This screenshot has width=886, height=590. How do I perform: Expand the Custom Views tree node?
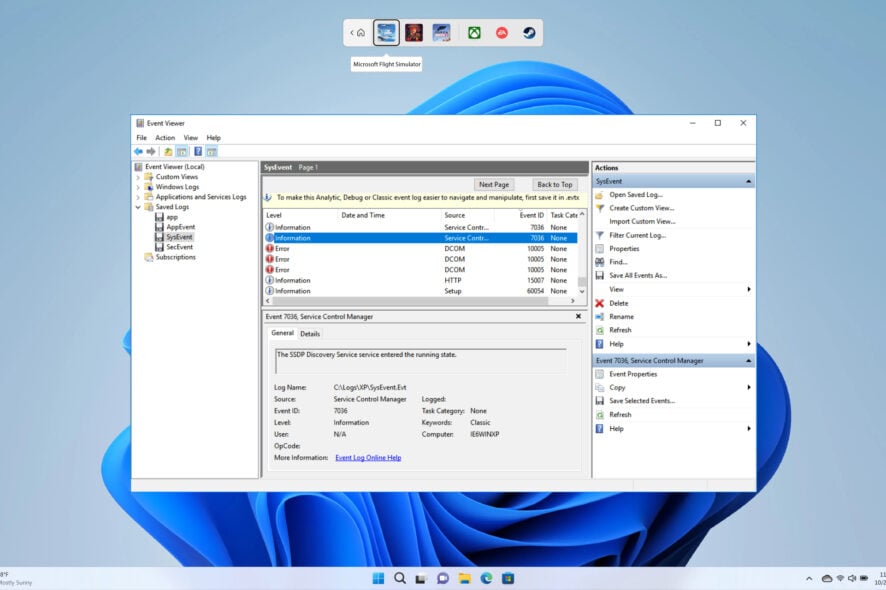tap(138, 177)
